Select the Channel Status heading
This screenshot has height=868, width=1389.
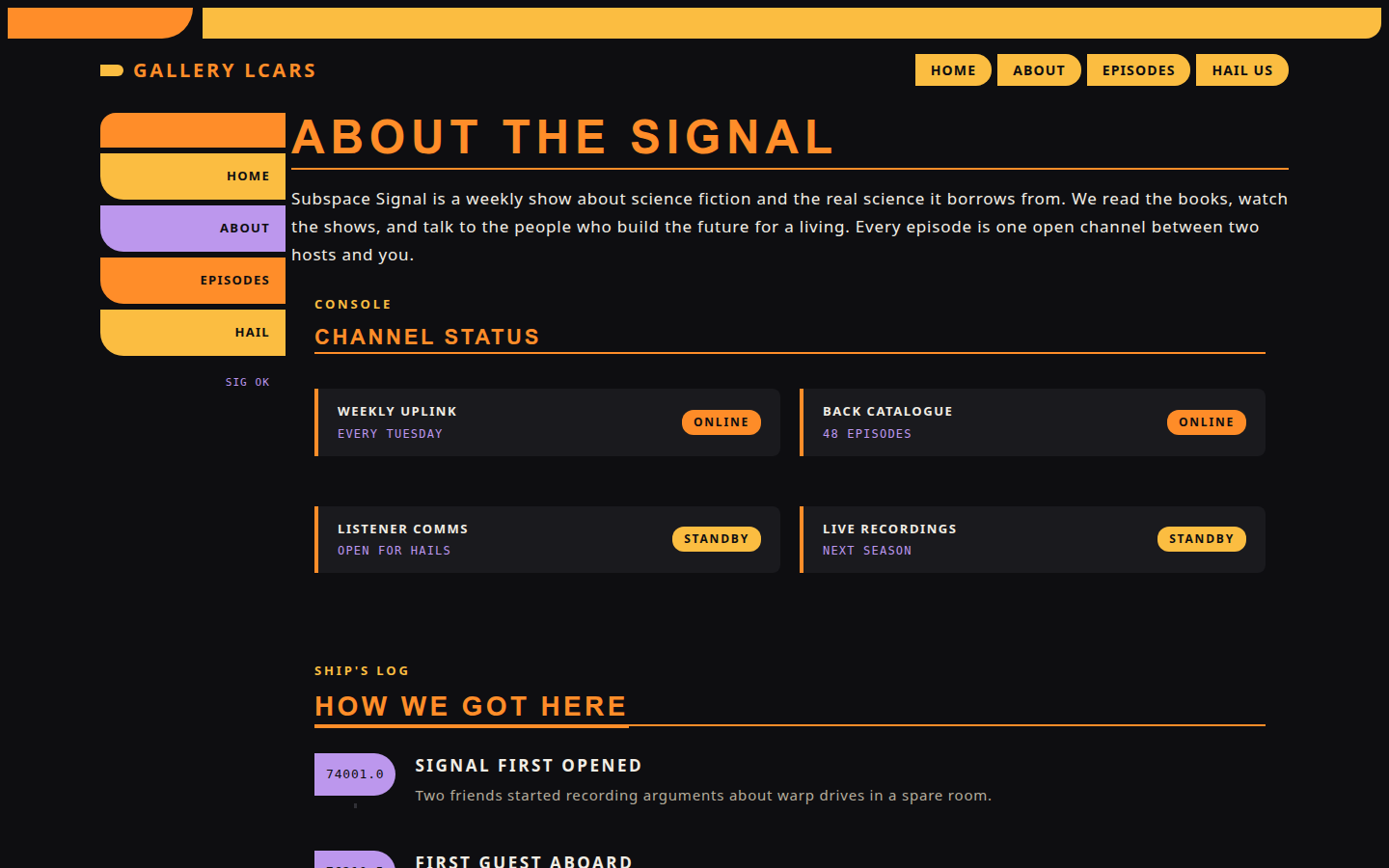pyautogui.click(x=427, y=337)
